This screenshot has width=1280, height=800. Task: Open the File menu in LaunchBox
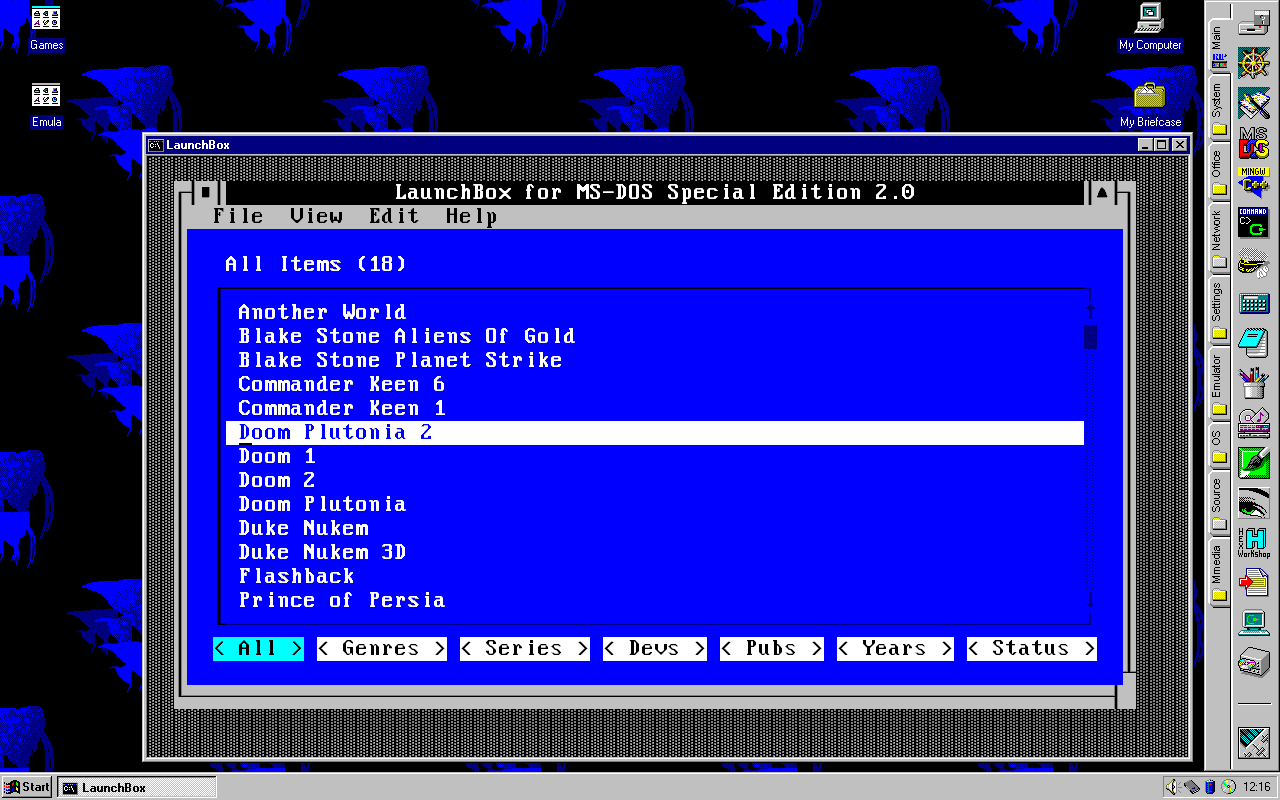238,216
